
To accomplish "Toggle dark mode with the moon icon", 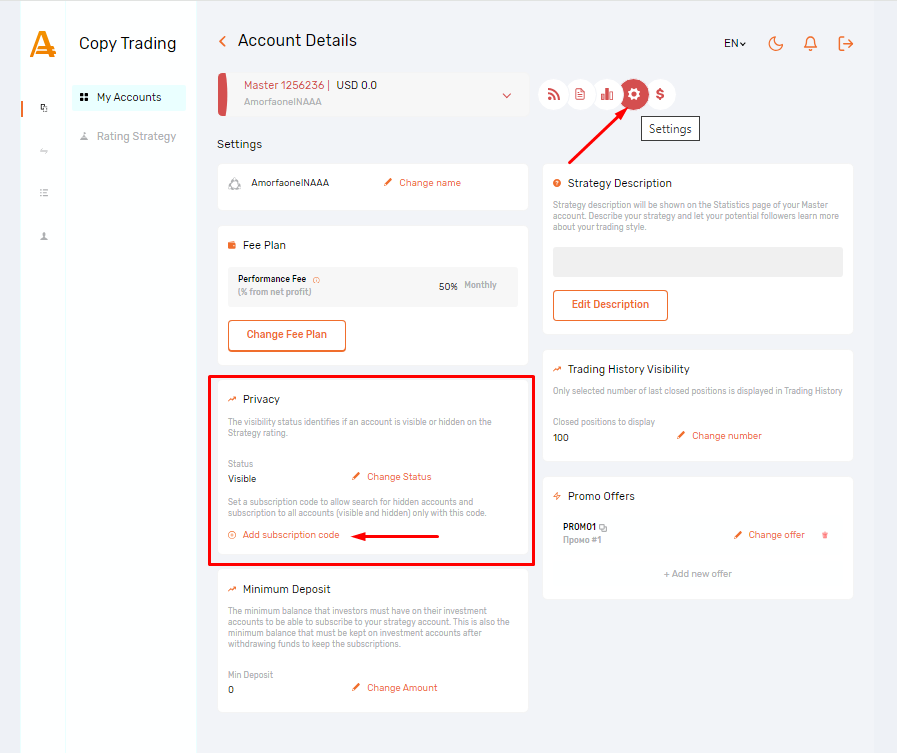I will click(775, 43).
